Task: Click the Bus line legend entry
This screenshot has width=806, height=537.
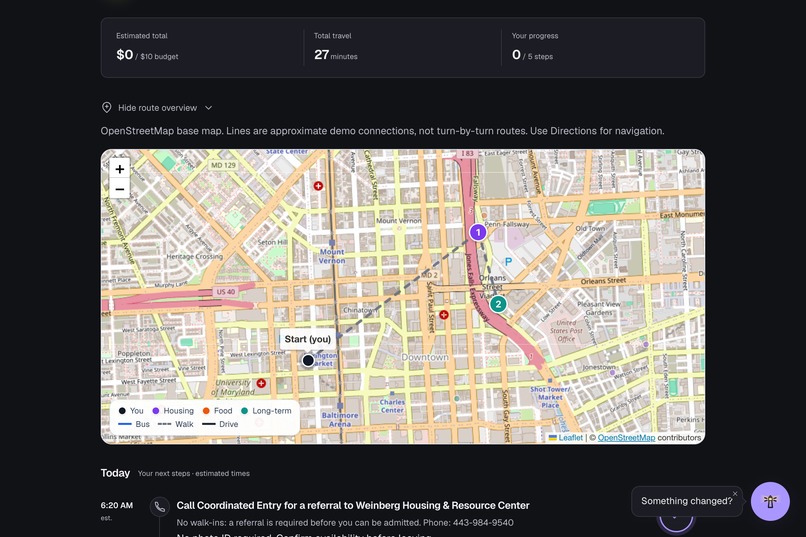Action: pos(134,424)
